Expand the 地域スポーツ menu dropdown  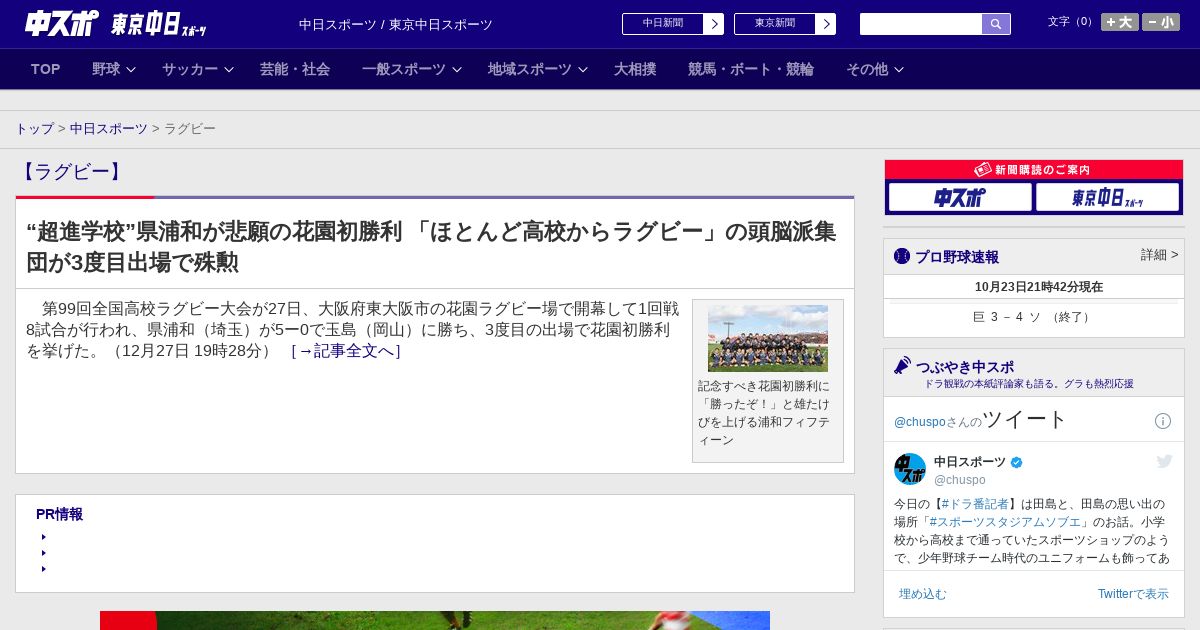(538, 69)
